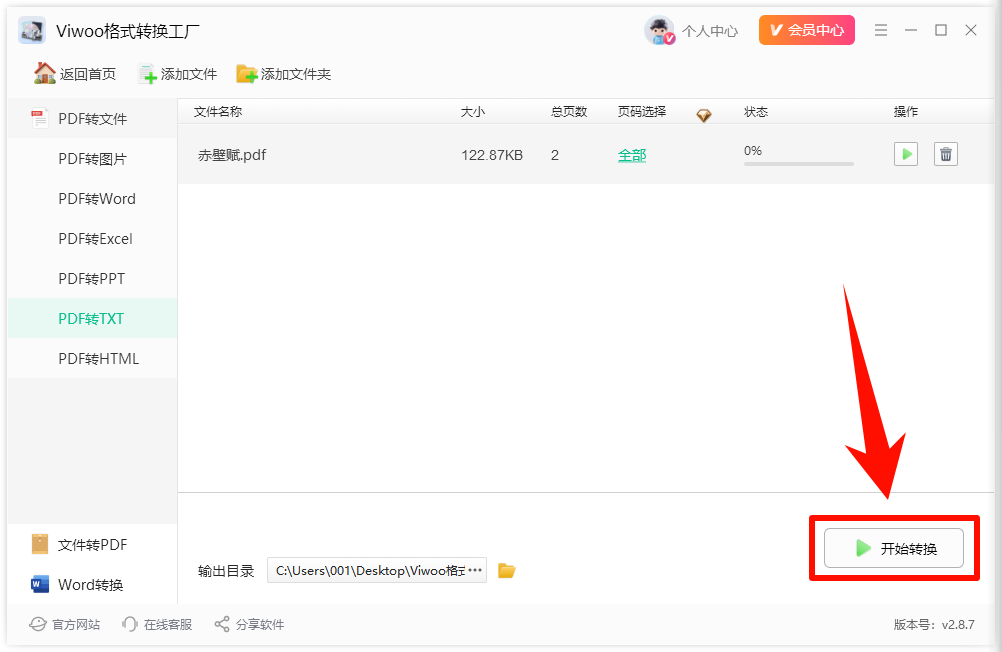Delete 赤壁赋.pdf with trash icon
Screen dimensions: 1002x652
pyautogui.click(x=946, y=154)
